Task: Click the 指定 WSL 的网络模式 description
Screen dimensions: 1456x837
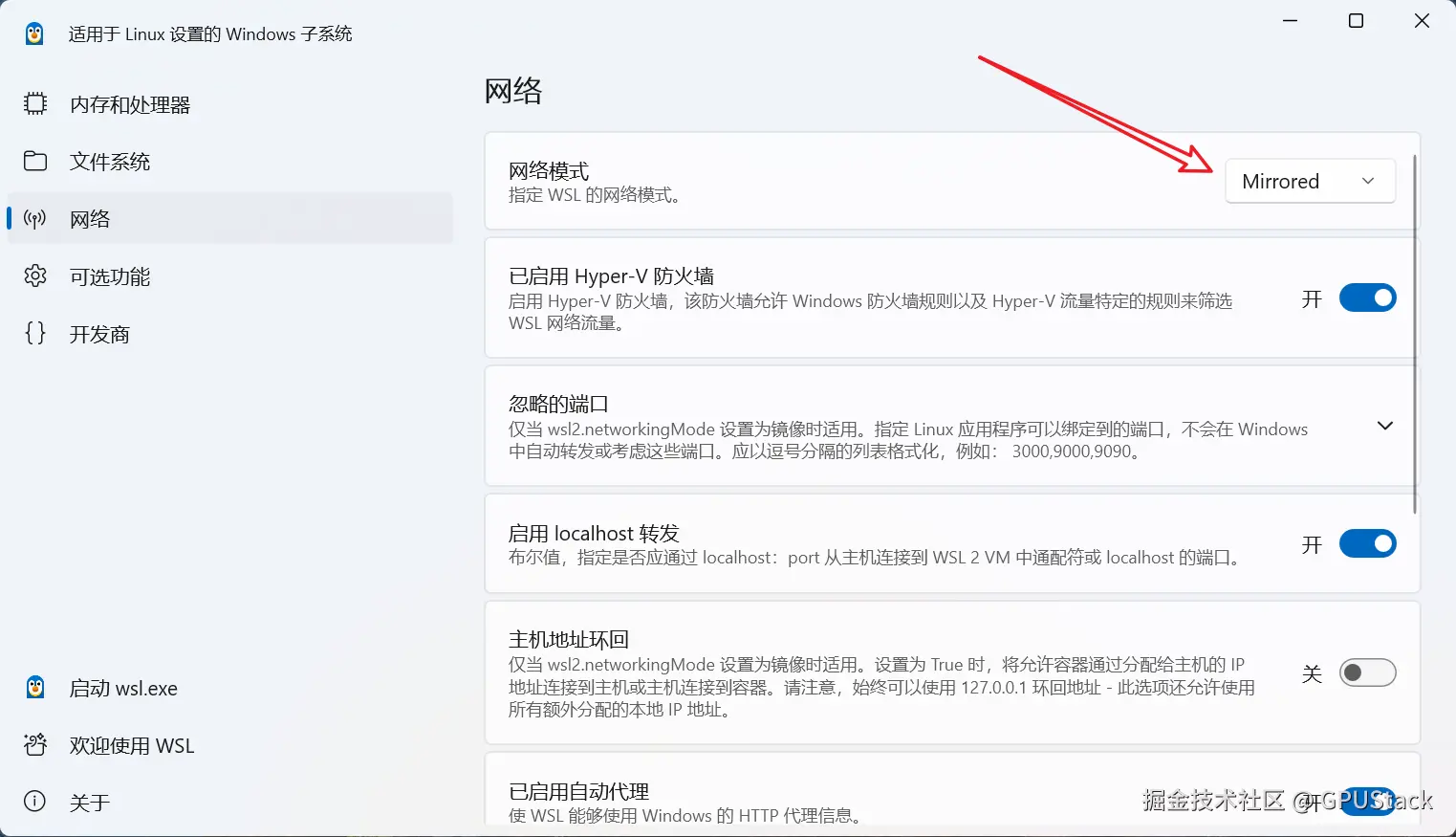Action: [x=595, y=195]
